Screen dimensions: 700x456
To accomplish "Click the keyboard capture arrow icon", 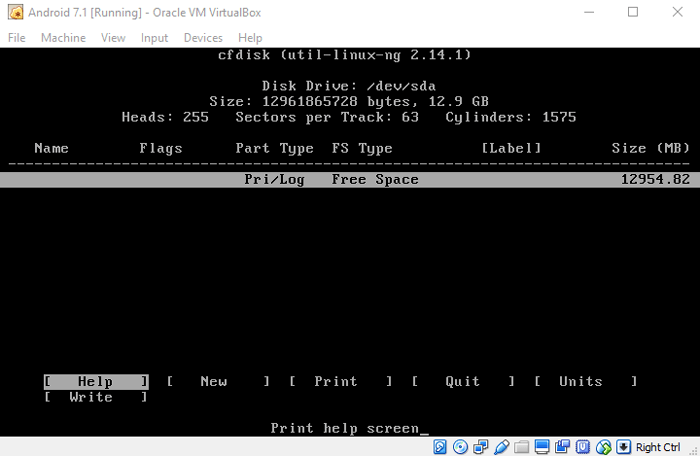I will click(624, 447).
